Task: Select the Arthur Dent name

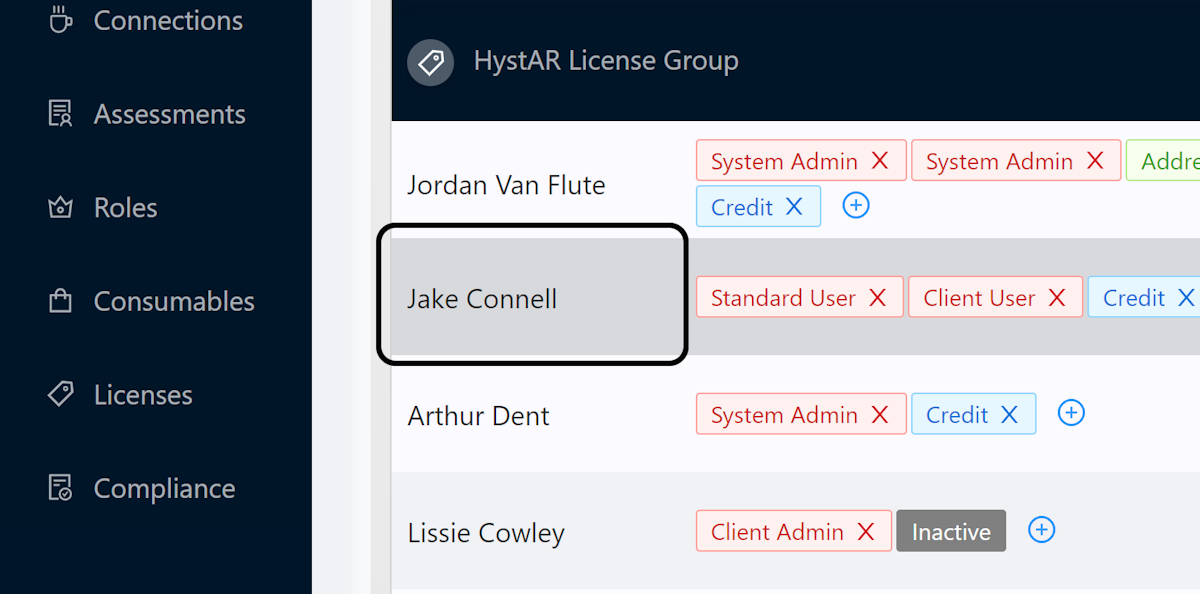Action: coord(478,416)
